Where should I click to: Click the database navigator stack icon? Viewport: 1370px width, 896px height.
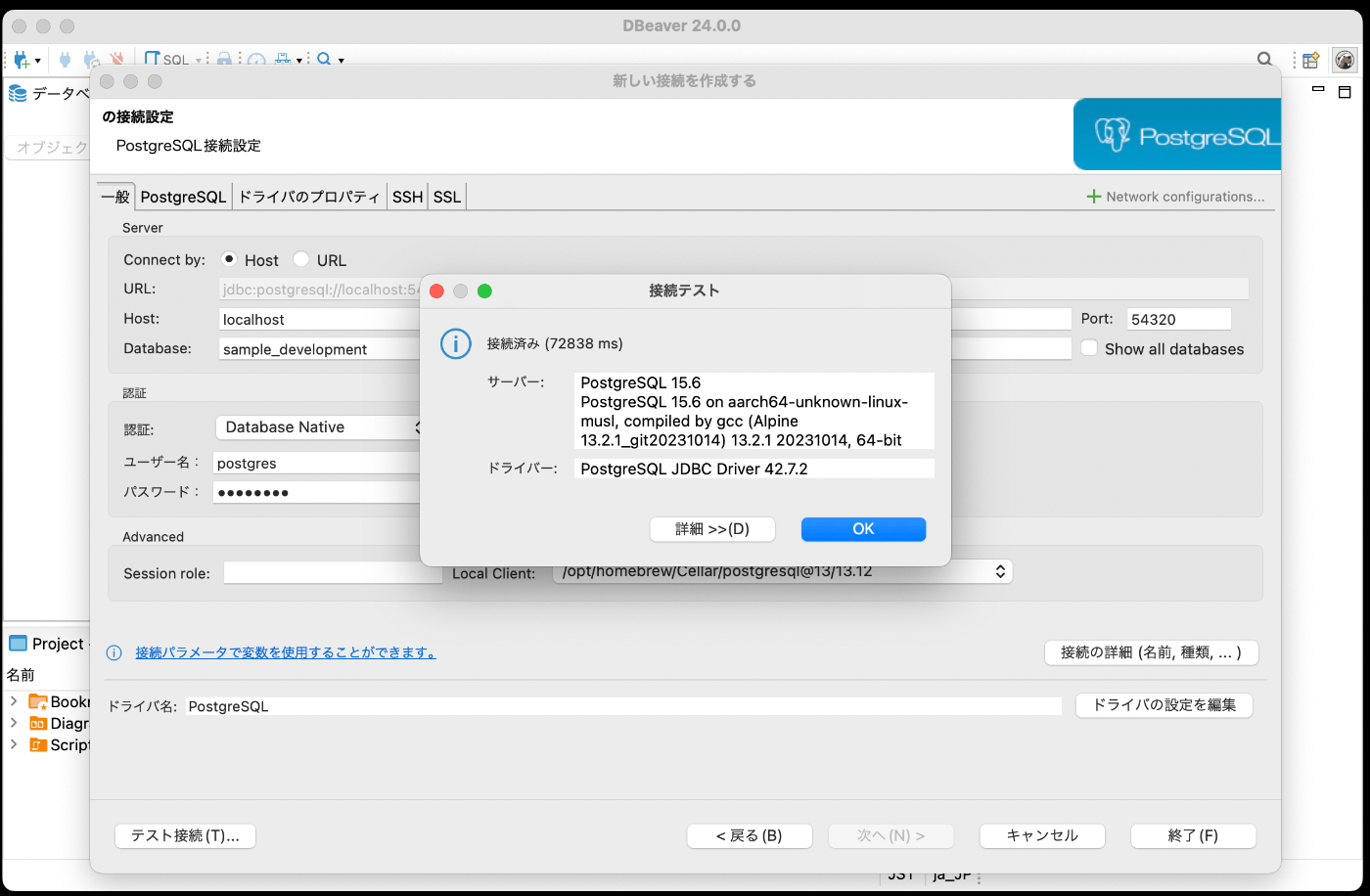pos(18,93)
